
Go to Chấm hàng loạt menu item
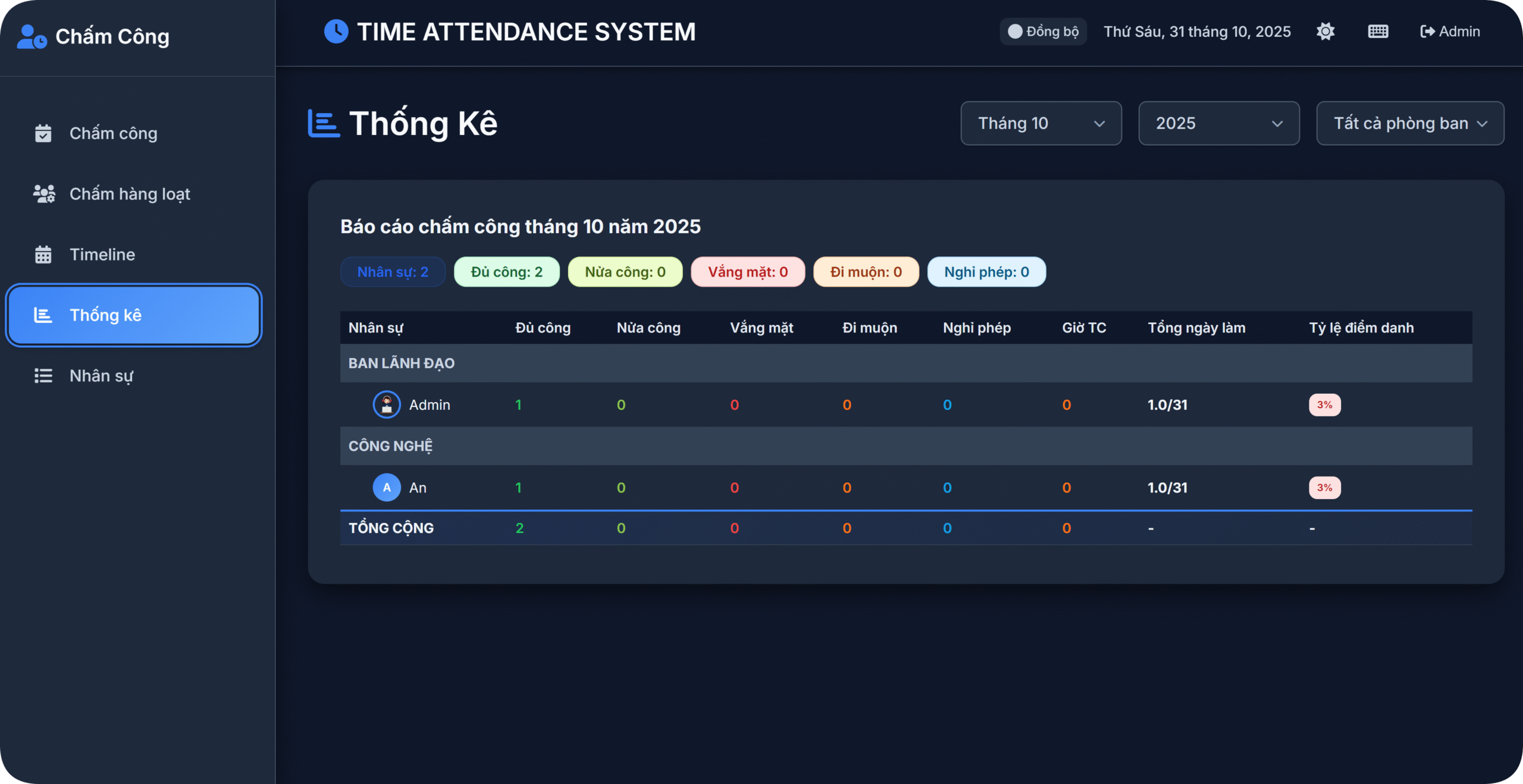130,194
